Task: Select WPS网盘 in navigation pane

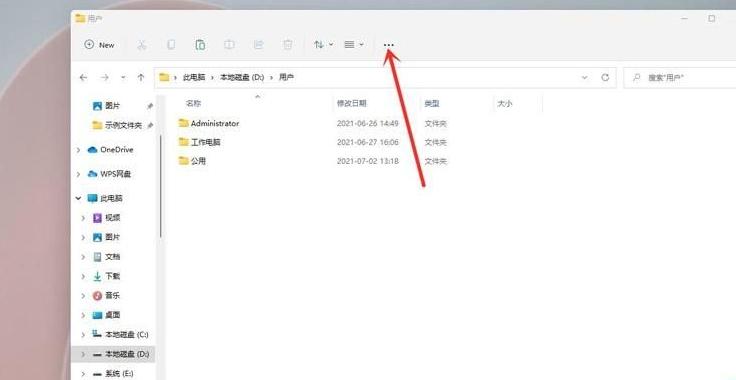Action: point(115,174)
